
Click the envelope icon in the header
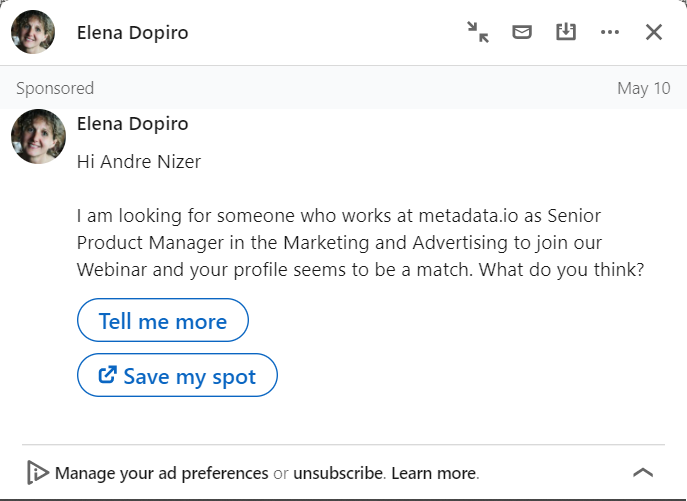pyautogui.click(x=521, y=32)
